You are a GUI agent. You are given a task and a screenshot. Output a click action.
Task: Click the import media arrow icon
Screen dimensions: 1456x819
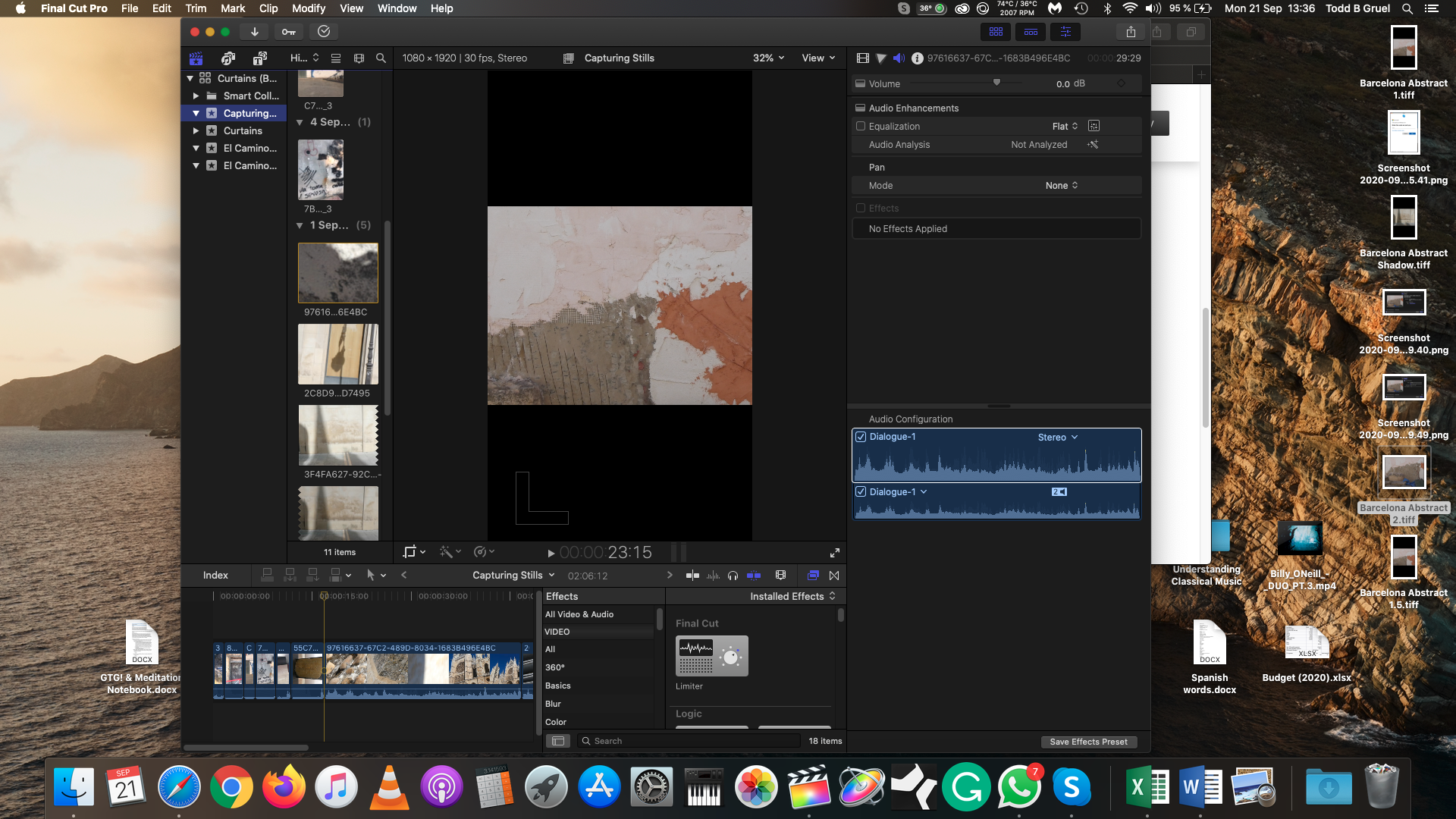point(255,32)
